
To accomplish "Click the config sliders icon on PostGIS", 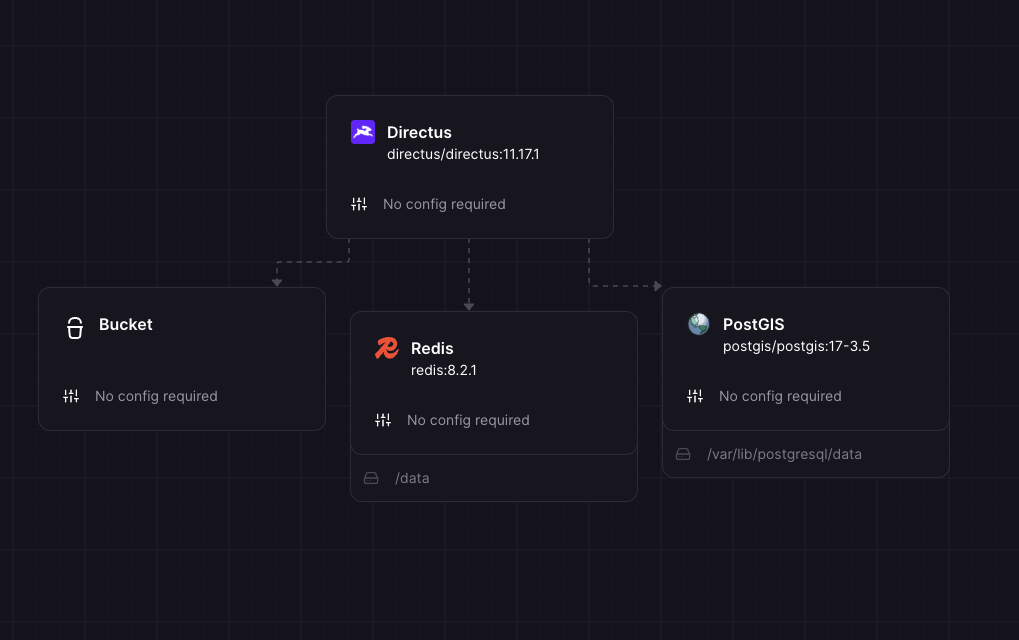I will [695, 396].
